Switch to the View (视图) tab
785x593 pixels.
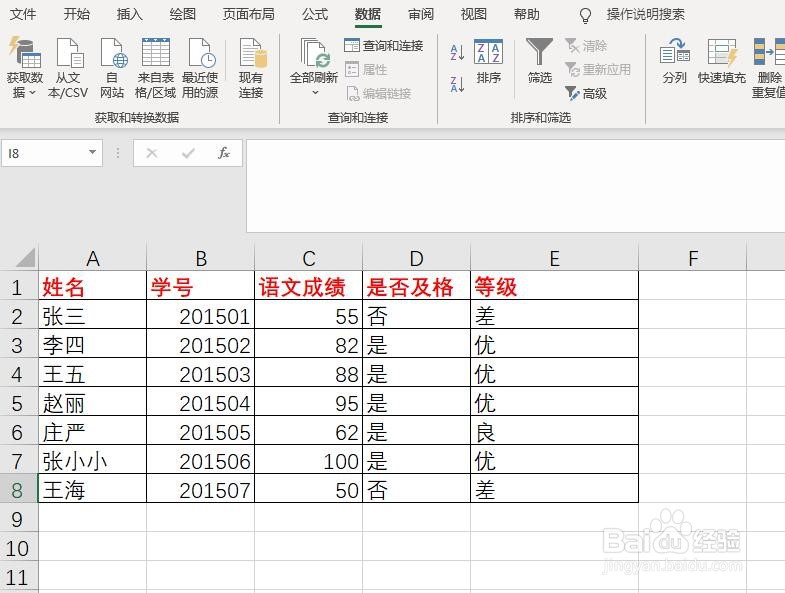pyautogui.click(x=474, y=14)
